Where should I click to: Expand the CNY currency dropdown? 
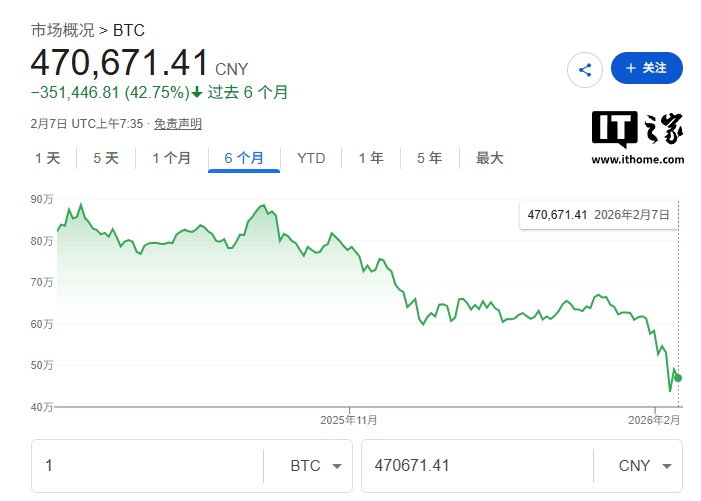coord(643,466)
